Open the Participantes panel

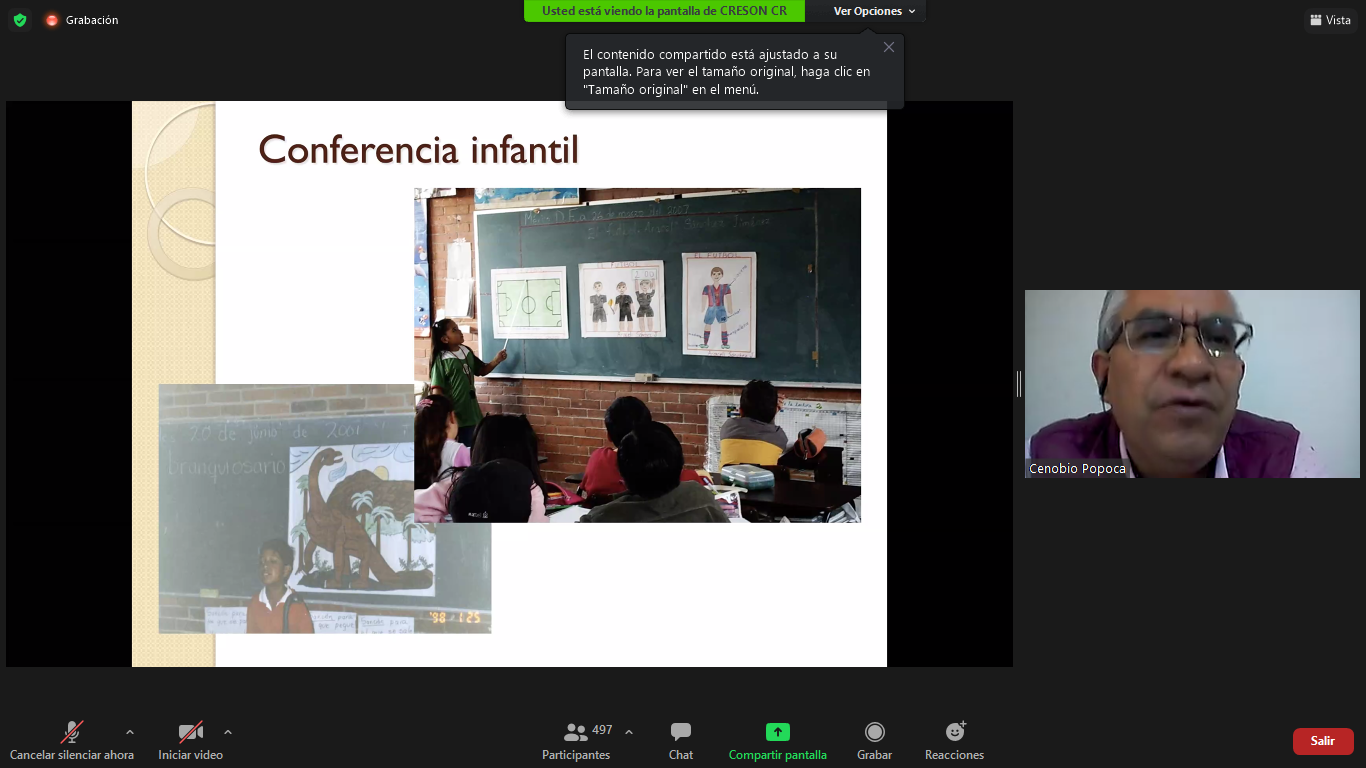click(x=576, y=741)
